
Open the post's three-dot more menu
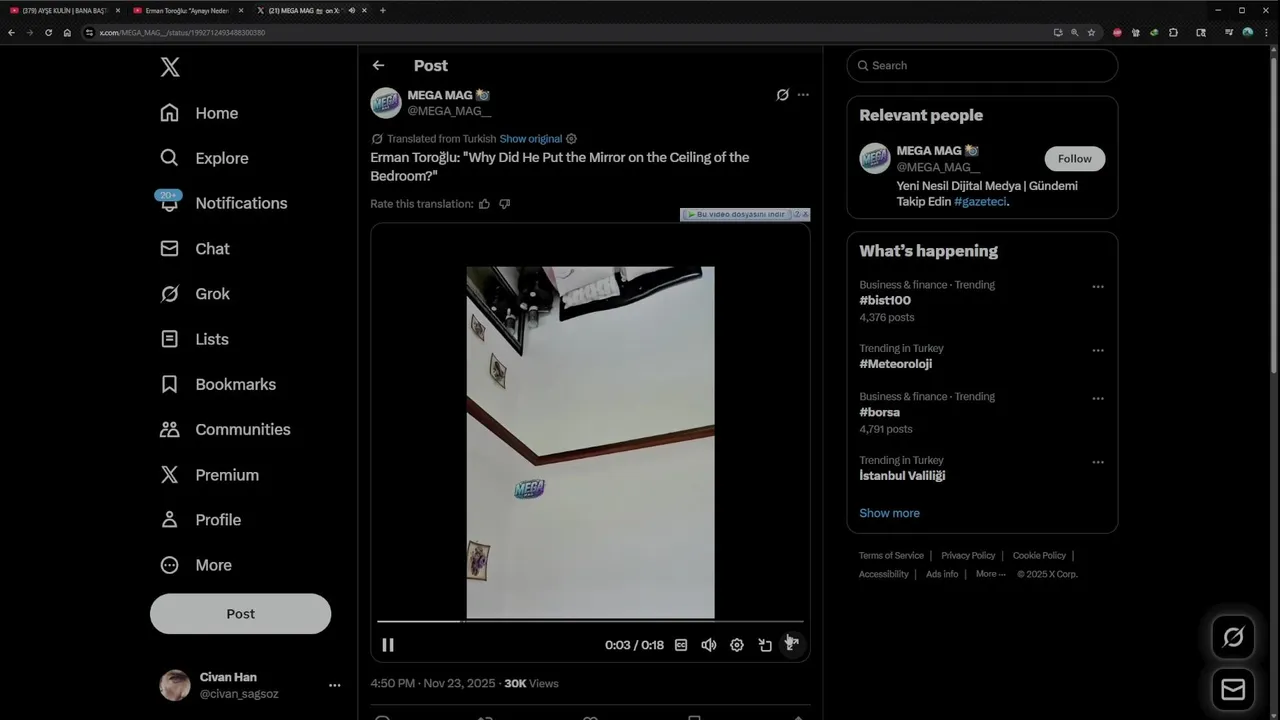point(803,95)
